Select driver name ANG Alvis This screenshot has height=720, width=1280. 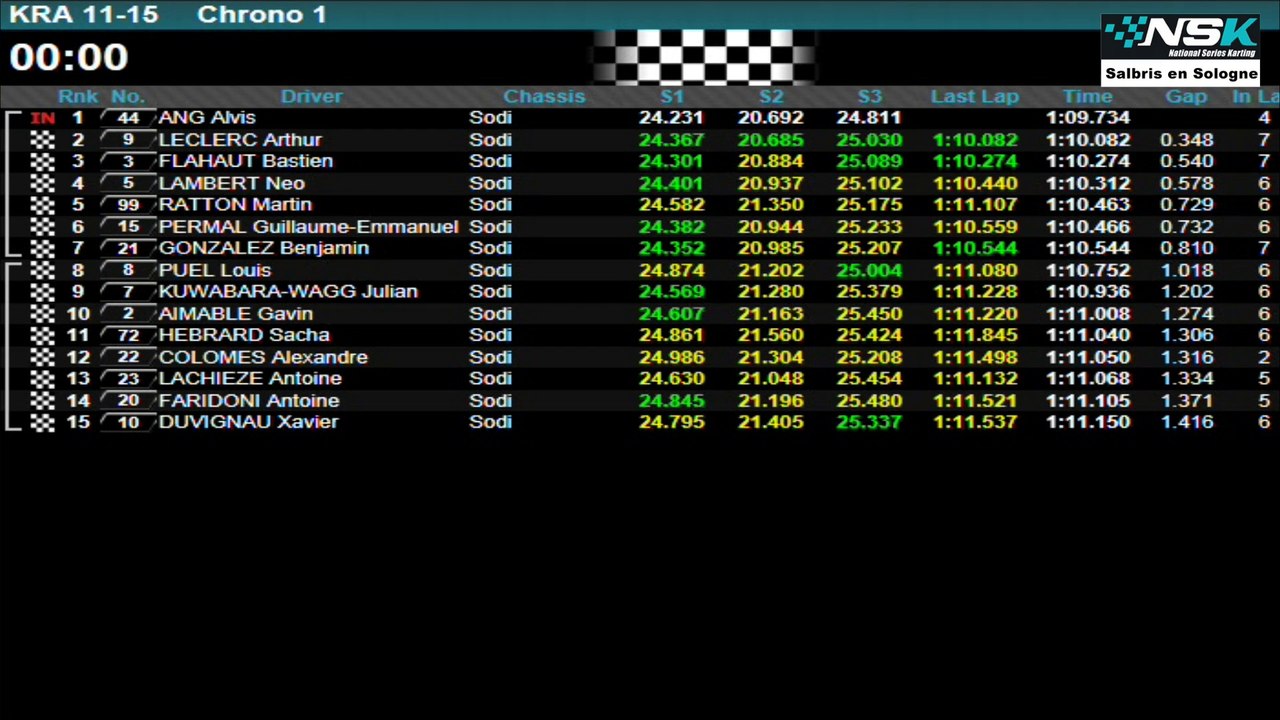[x=207, y=118]
